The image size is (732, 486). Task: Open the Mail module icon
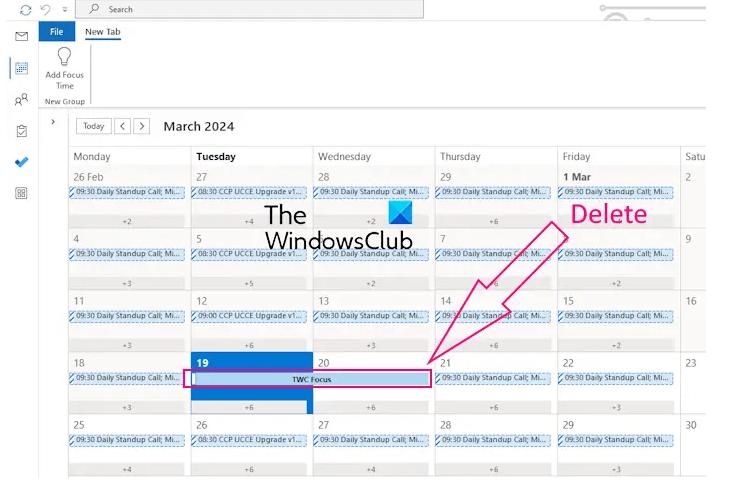coord(21,36)
